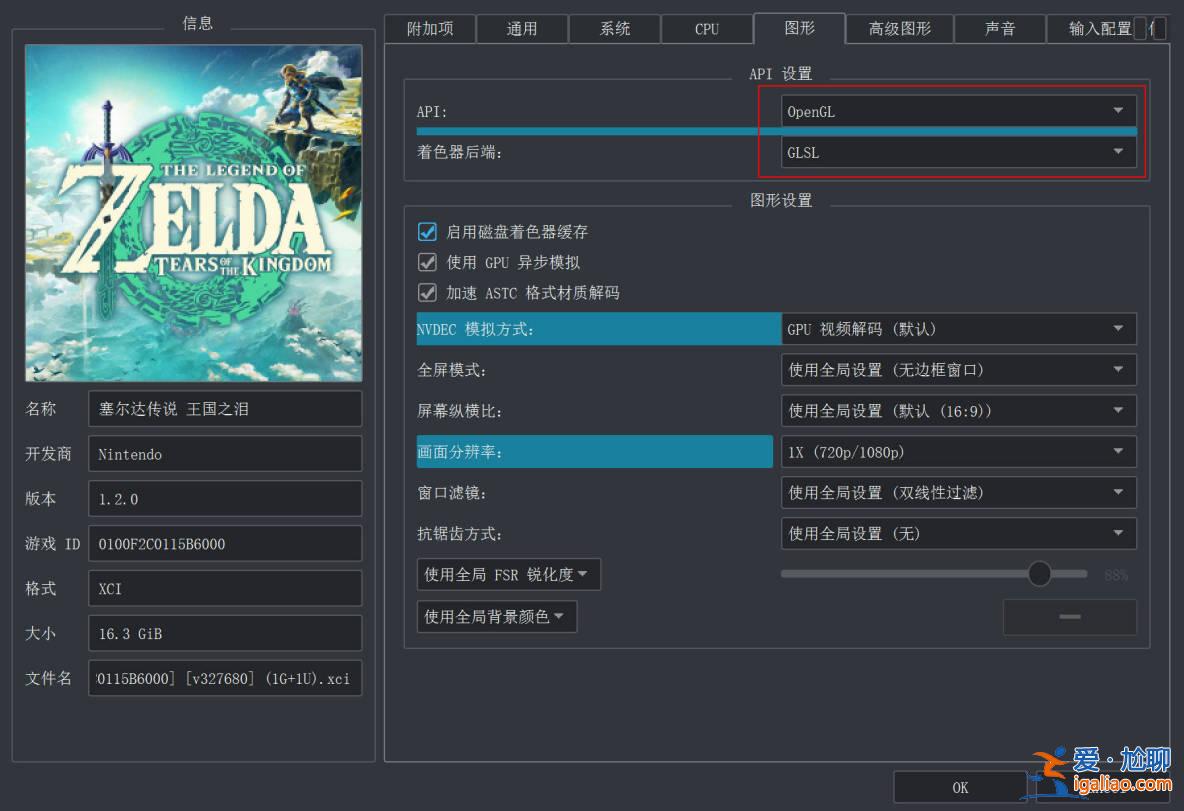Click the FSR sharpness slider handle

click(x=1040, y=574)
